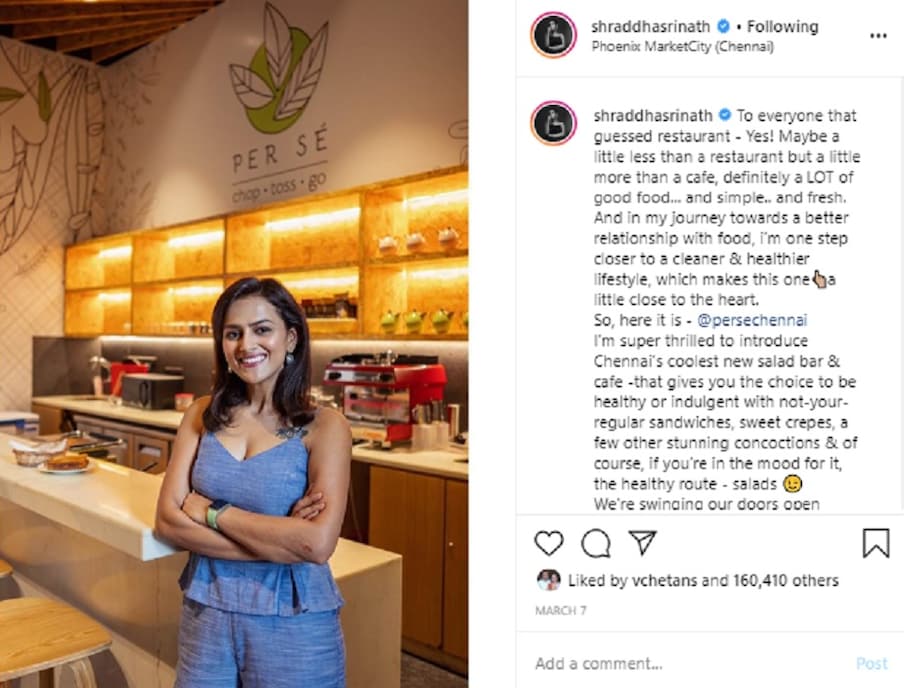Viewport: 904px width, 688px height.
Task: Toggle the Following button
Action: 782,27
